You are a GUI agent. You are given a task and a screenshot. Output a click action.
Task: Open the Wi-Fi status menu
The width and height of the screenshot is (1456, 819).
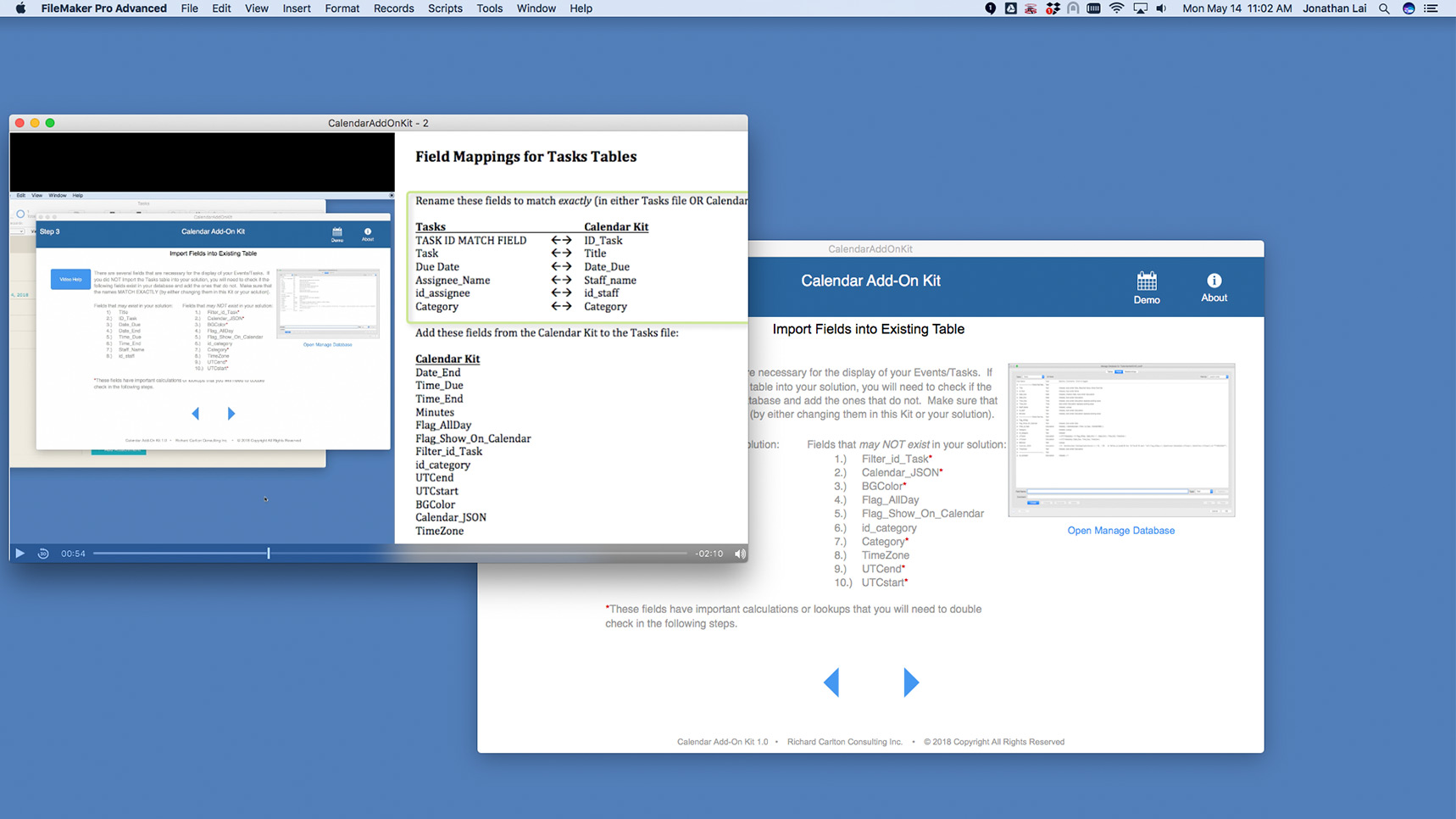point(1116,8)
